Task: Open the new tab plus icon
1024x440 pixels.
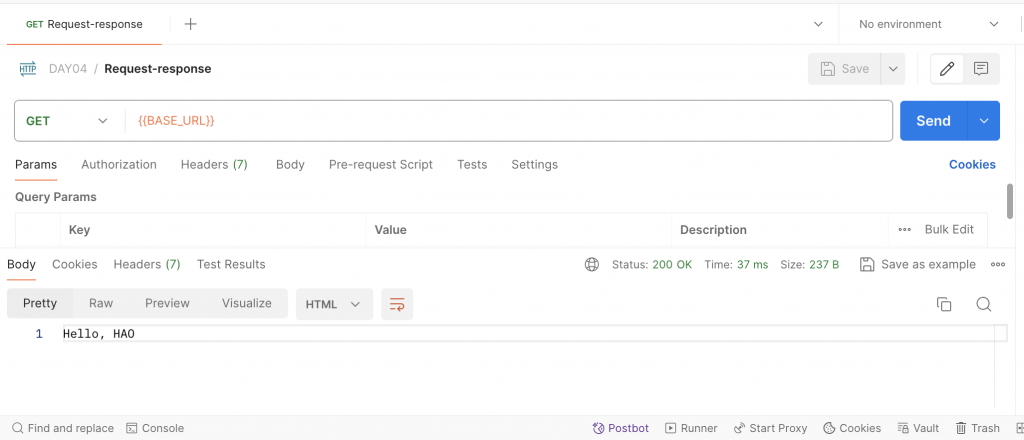Action: coord(190,24)
